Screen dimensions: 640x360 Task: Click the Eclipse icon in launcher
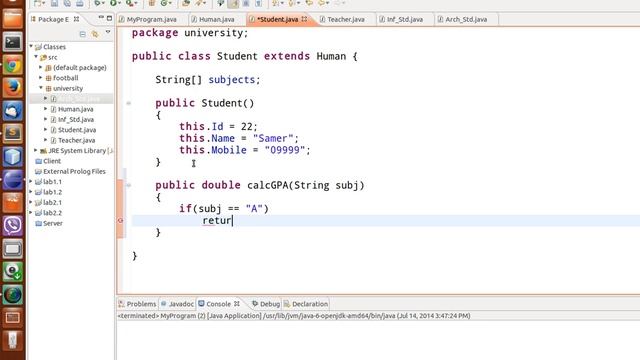[13, 180]
